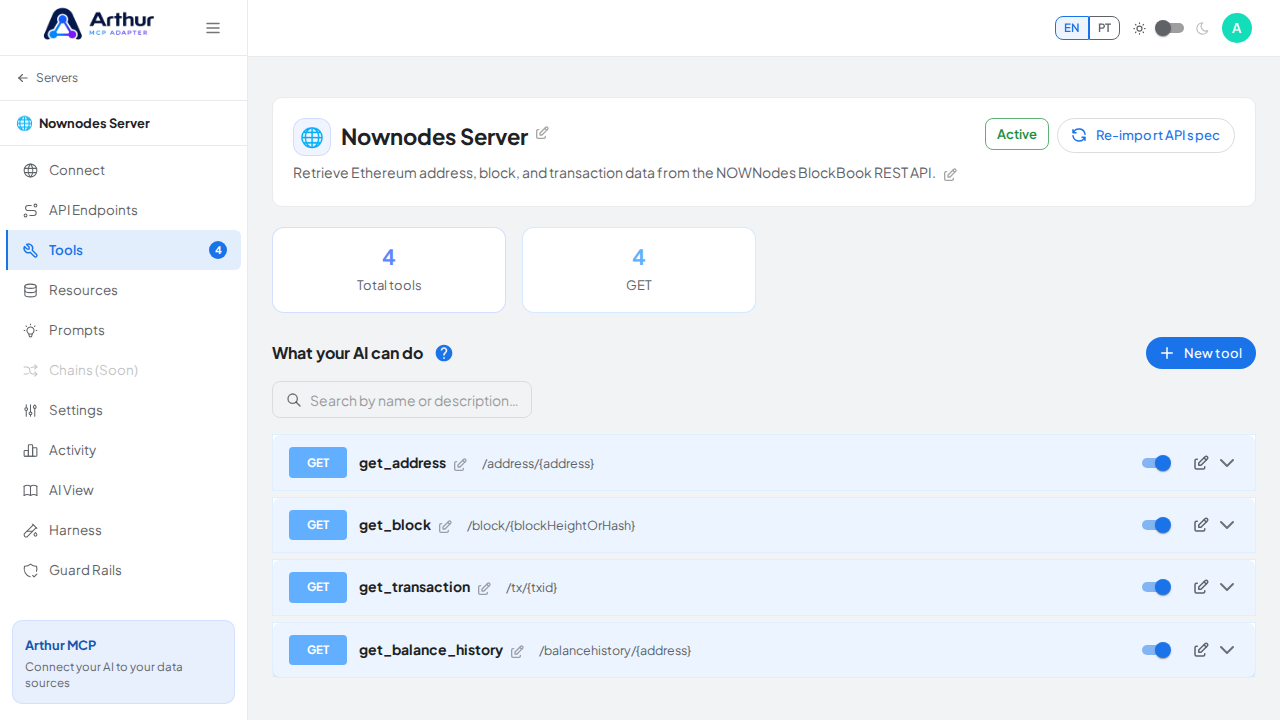Edit the Nownodes Server name
The width and height of the screenshot is (1280, 720).
[542, 133]
